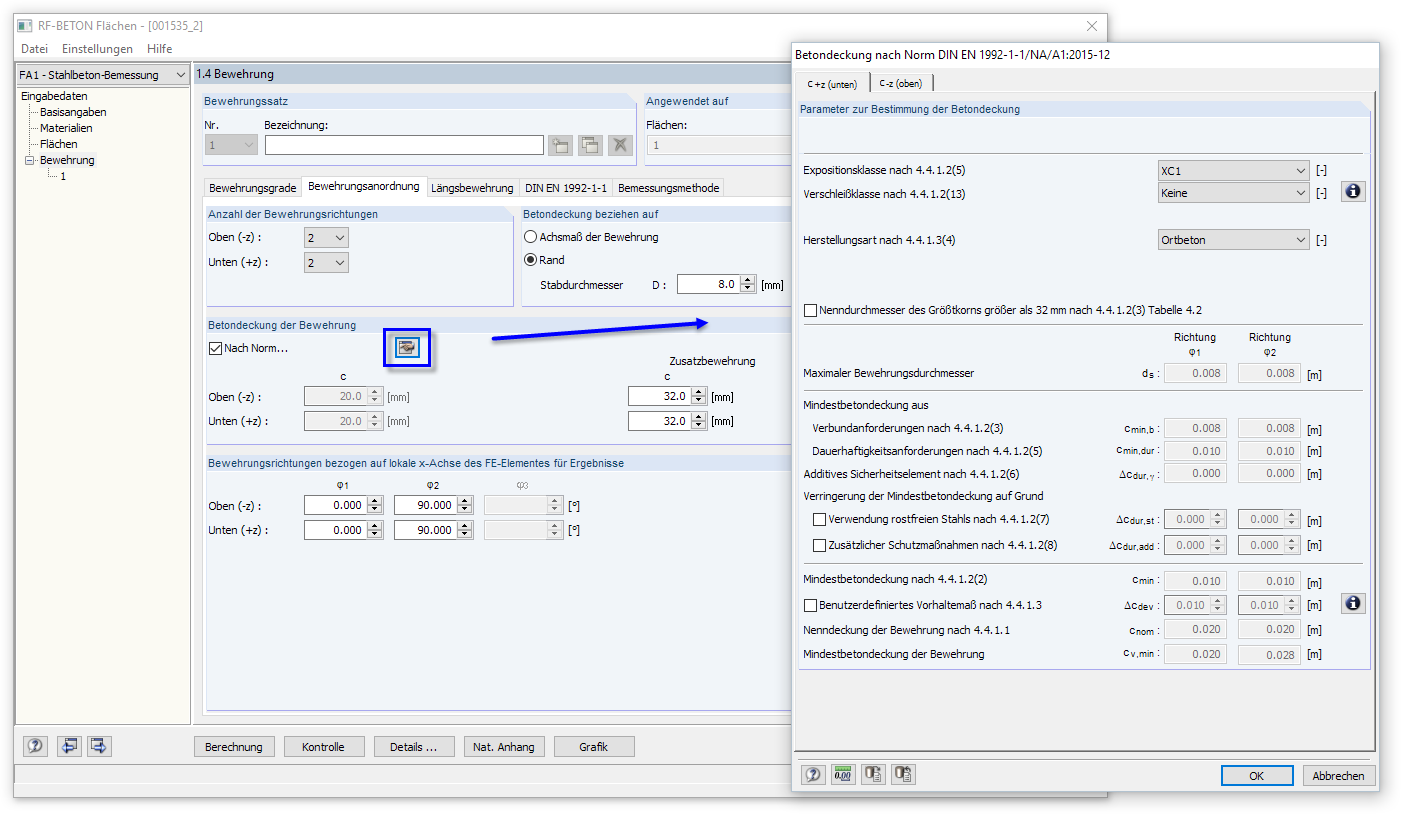Open the Expositionsklasse XC1 dropdown
The height and width of the screenshot is (814, 1401).
point(1233,171)
